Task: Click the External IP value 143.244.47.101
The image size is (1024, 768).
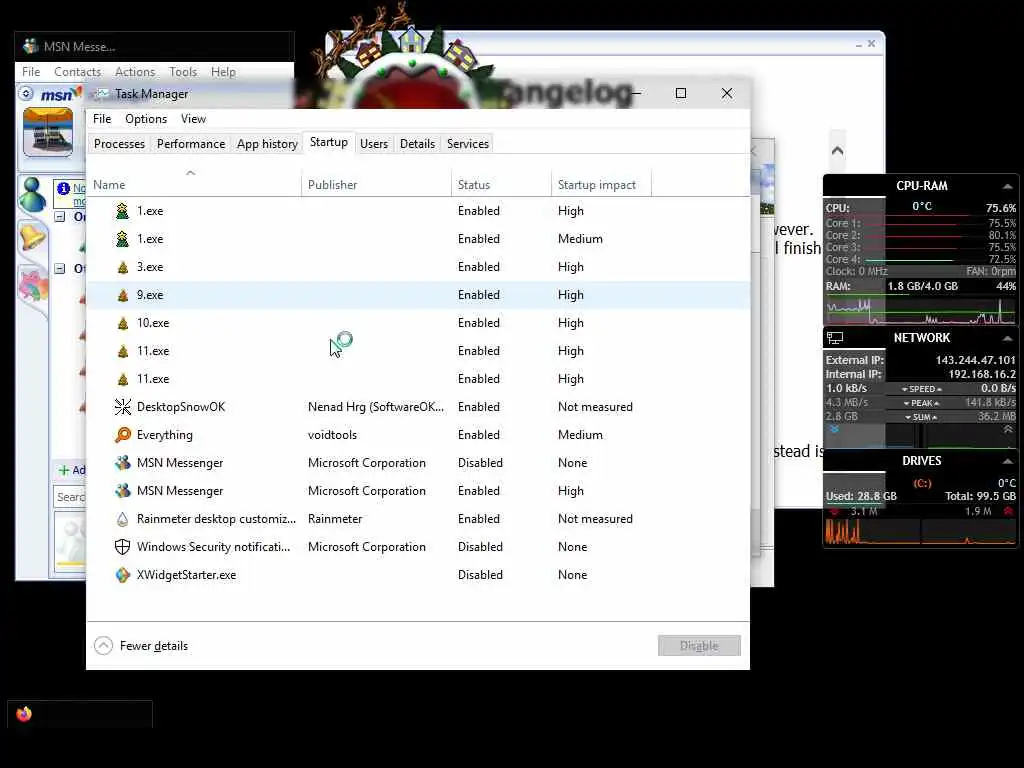Action: point(975,360)
